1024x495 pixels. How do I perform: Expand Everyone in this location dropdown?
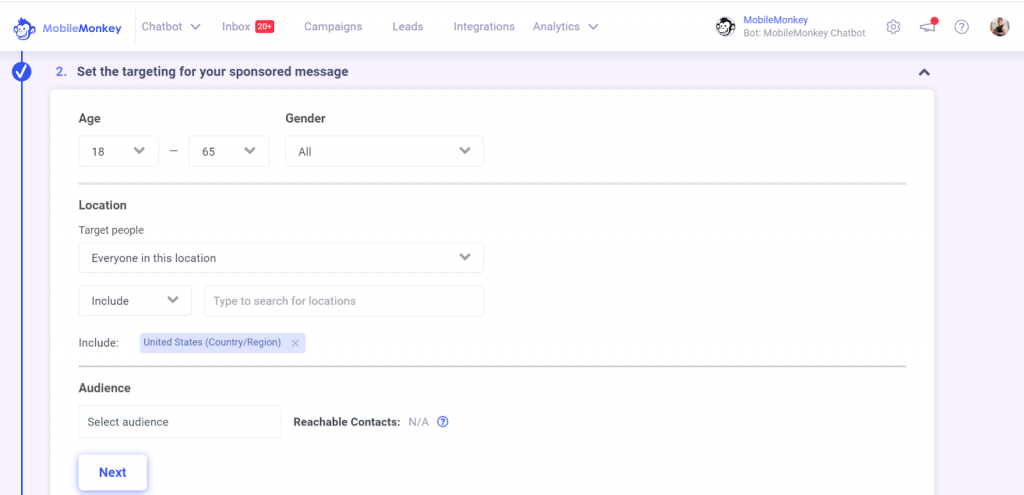(281, 258)
